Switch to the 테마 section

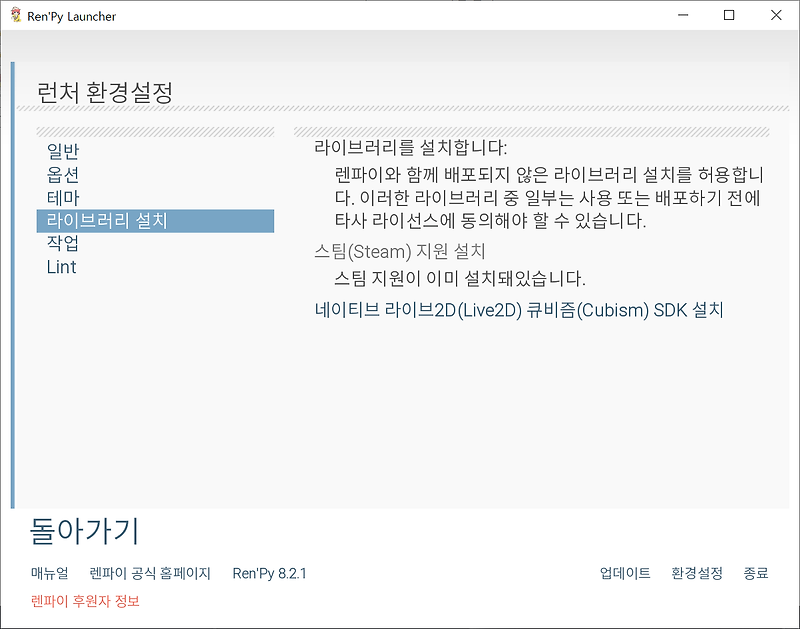click(62, 198)
